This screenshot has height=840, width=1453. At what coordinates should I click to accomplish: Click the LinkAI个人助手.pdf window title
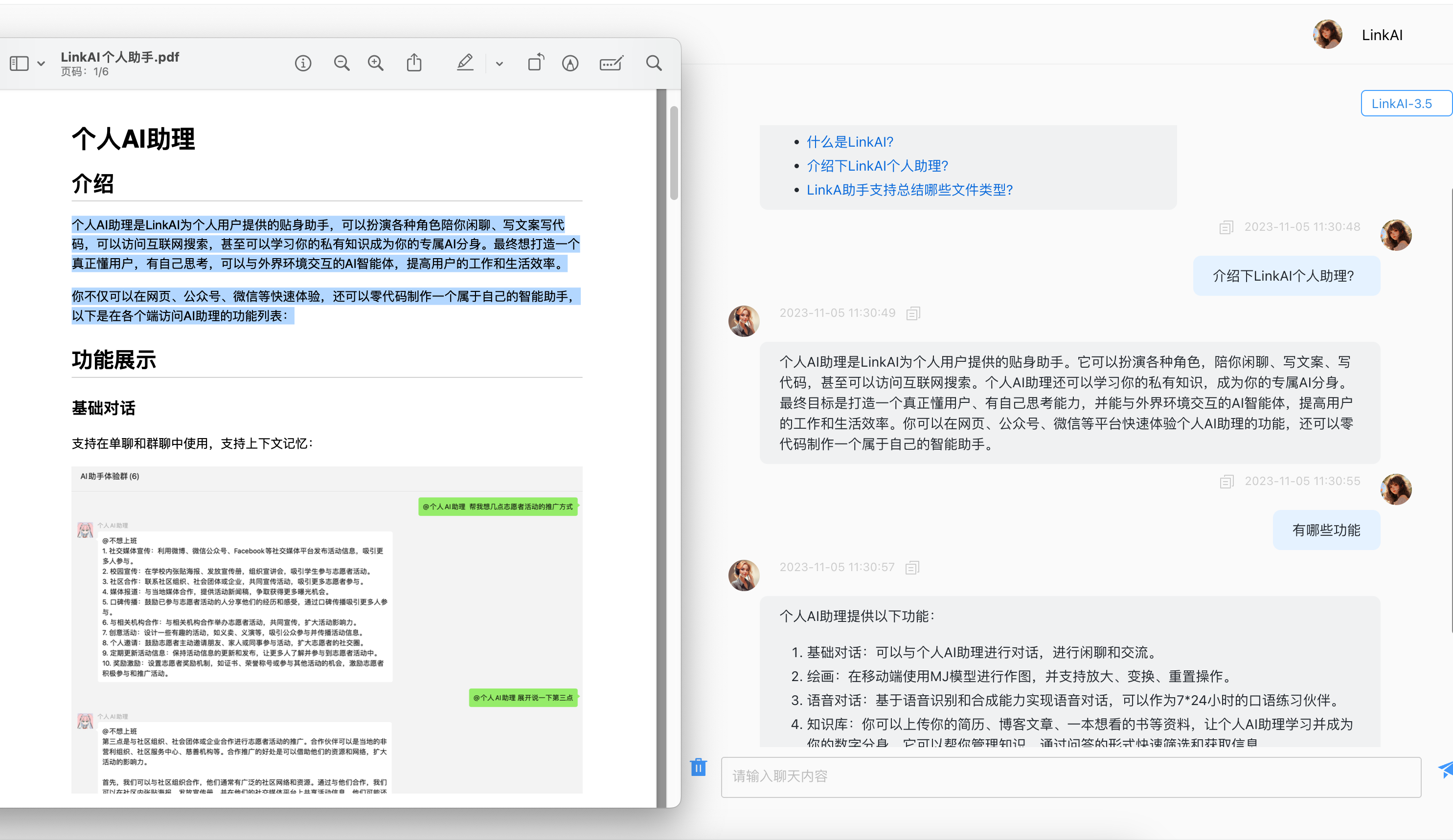pyautogui.click(x=120, y=56)
